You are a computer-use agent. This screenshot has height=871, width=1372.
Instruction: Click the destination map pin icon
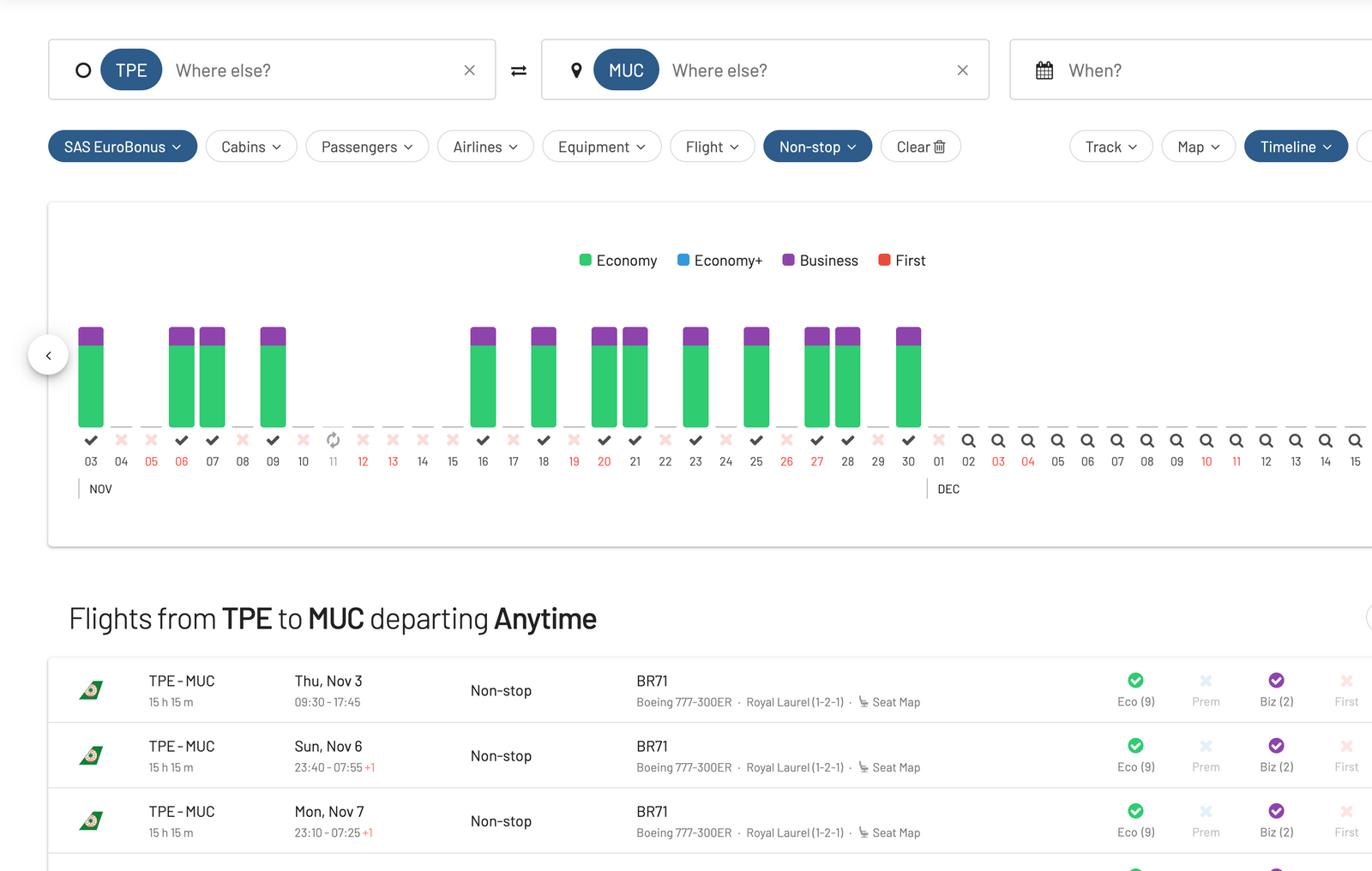(576, 70)
